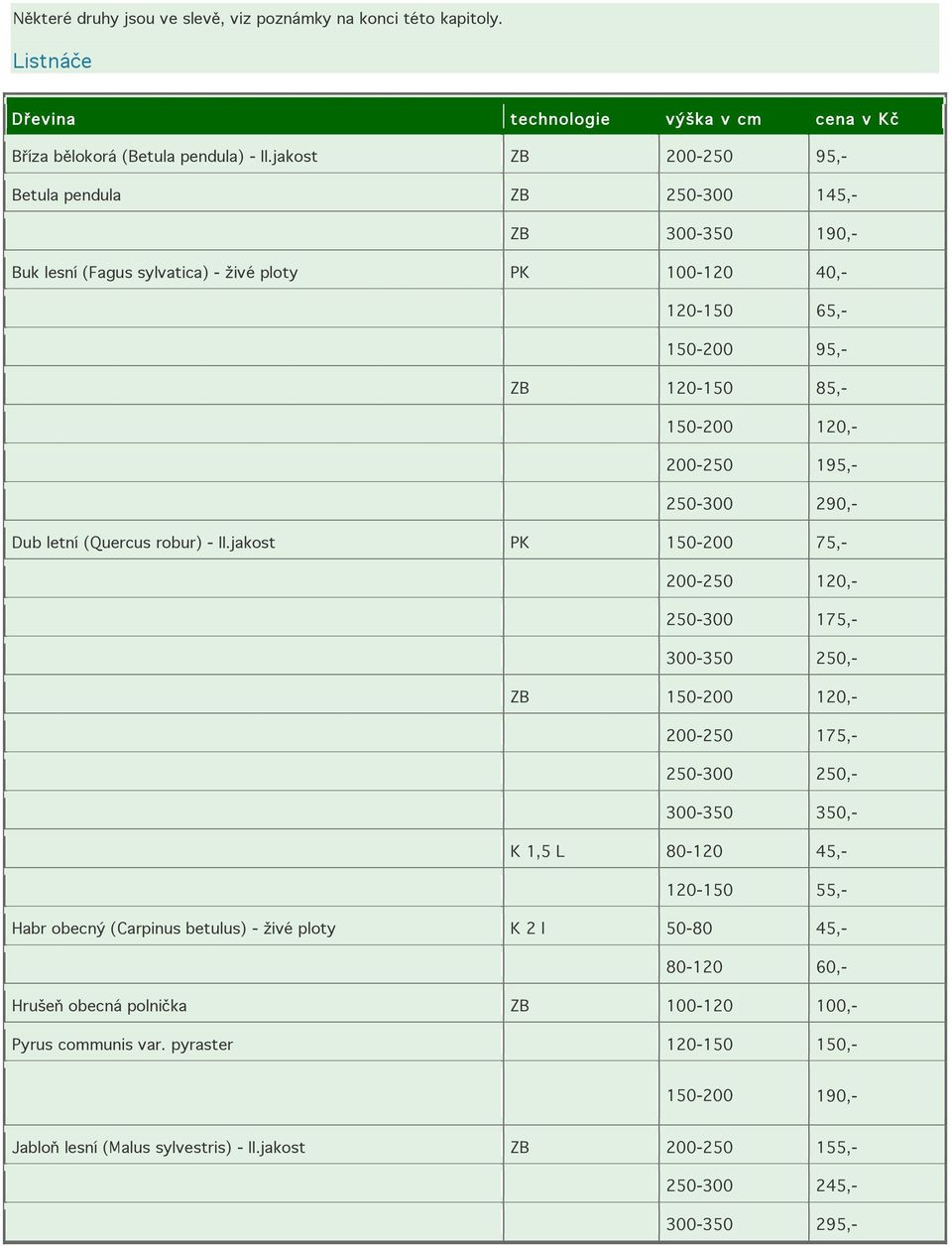Click the Habr obecný (Carpinus betulus) cell

pos(255,929)
